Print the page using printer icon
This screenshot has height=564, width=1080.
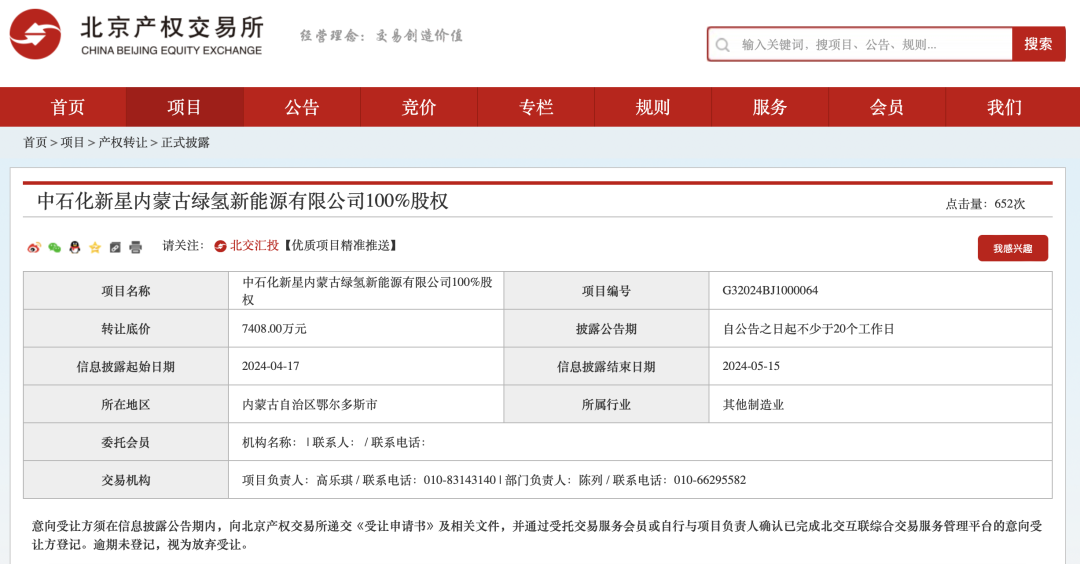coord(136,247)
